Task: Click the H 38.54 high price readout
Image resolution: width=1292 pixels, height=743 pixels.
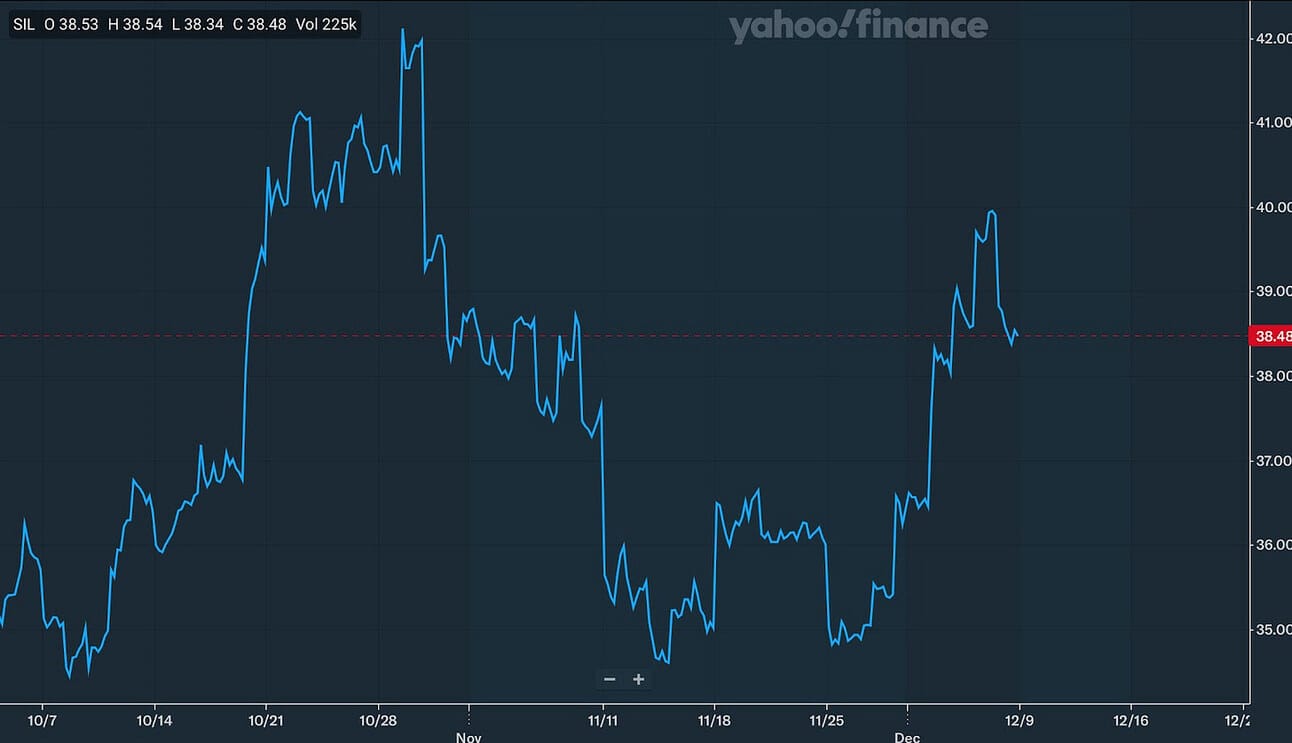Action: coord(135,24)
